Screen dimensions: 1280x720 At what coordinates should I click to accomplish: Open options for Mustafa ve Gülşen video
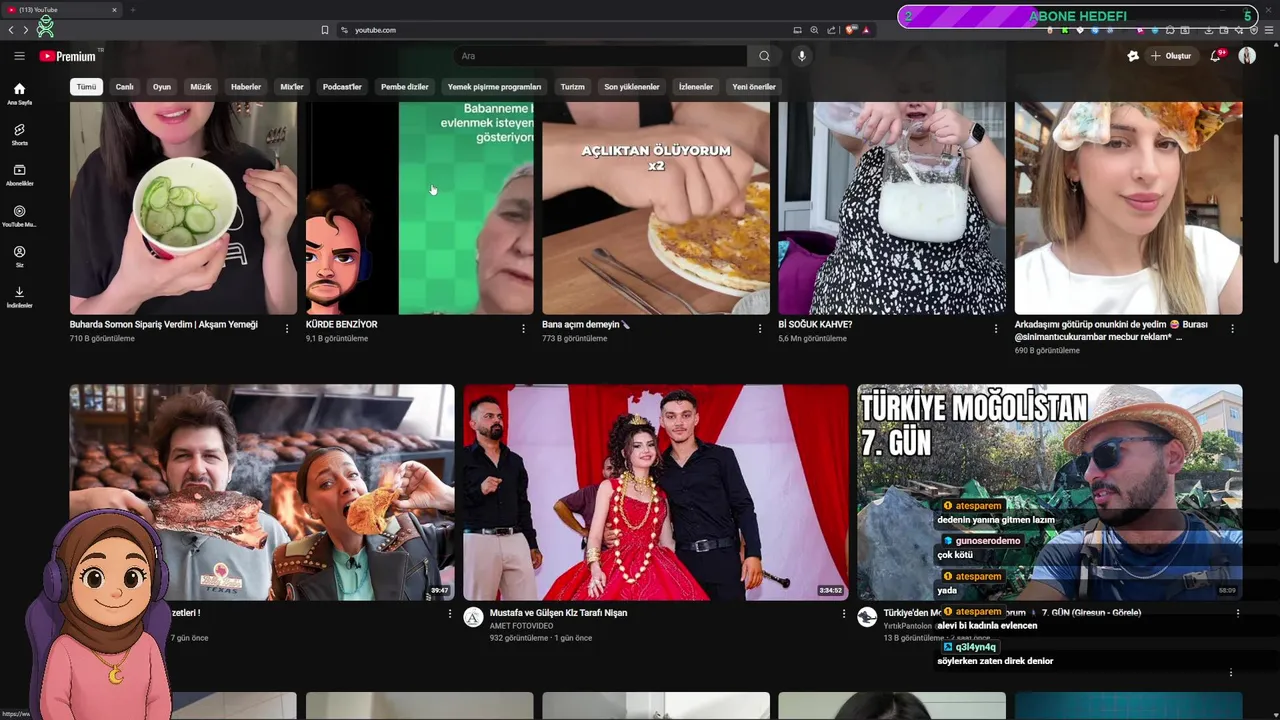tap(843, 614)
